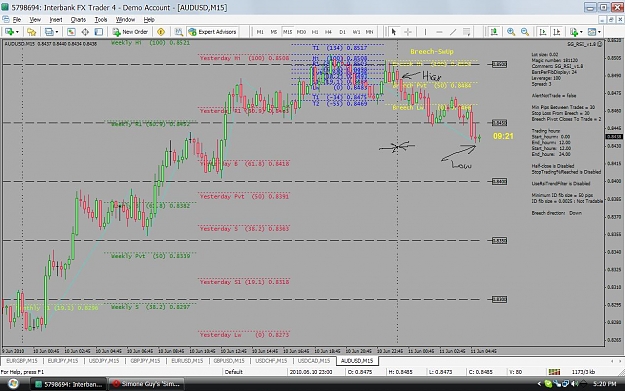Switch to the GBPJPY,M15 chart tab
The height and width of the screenshot is (391, 625).
click(x=145, y=361)
